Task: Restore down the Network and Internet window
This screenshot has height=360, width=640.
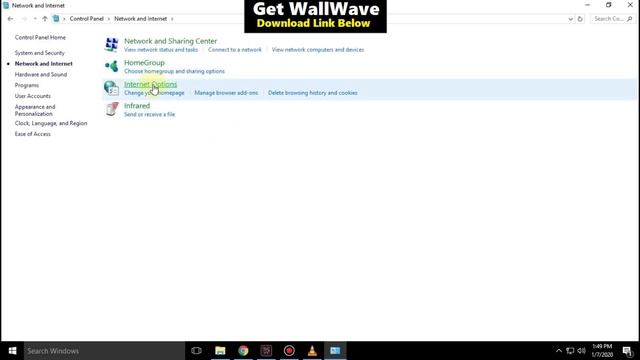Action: click(609, 5)
